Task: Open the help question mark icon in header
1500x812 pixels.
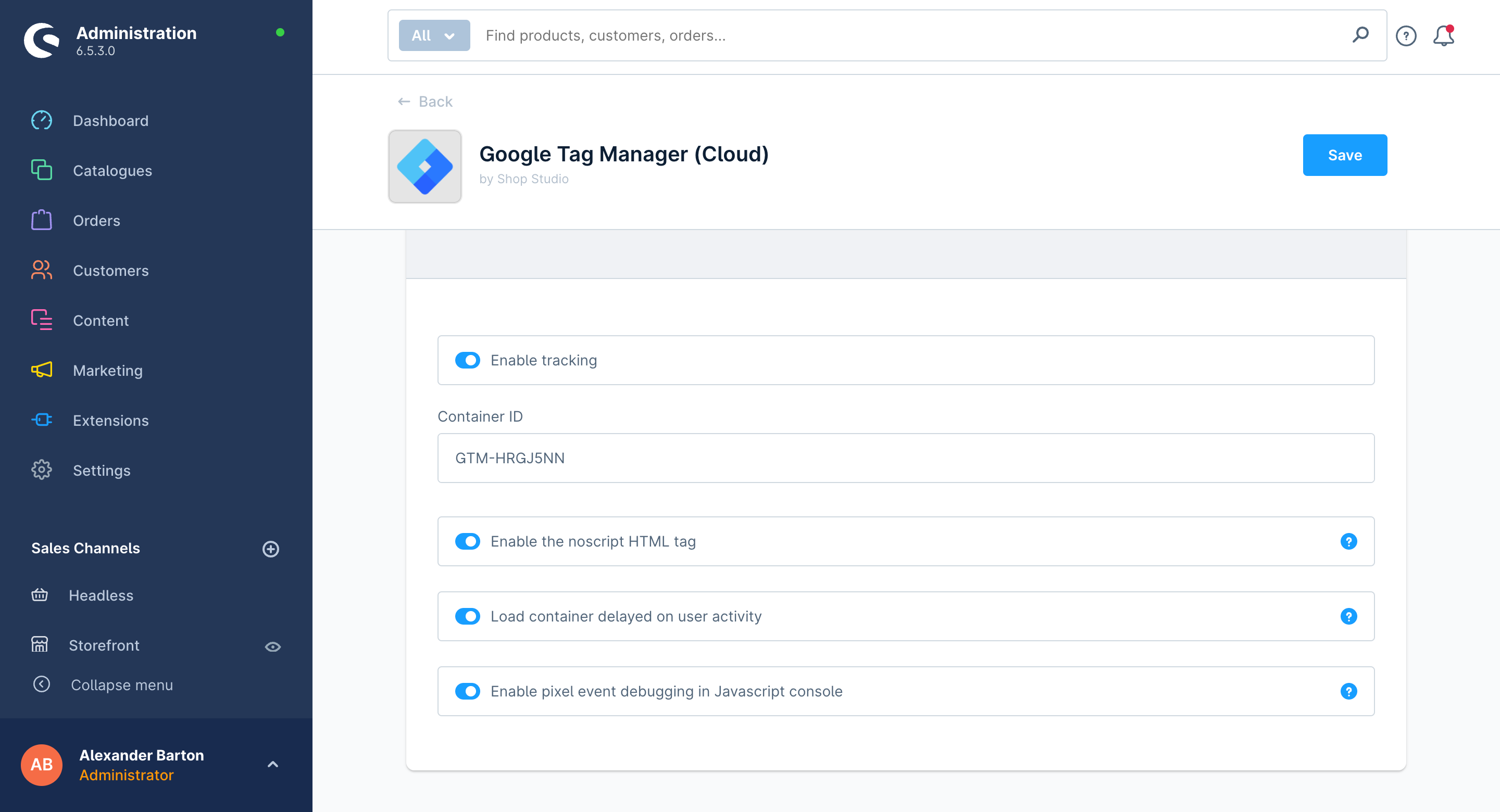Action: point(1406,36)
